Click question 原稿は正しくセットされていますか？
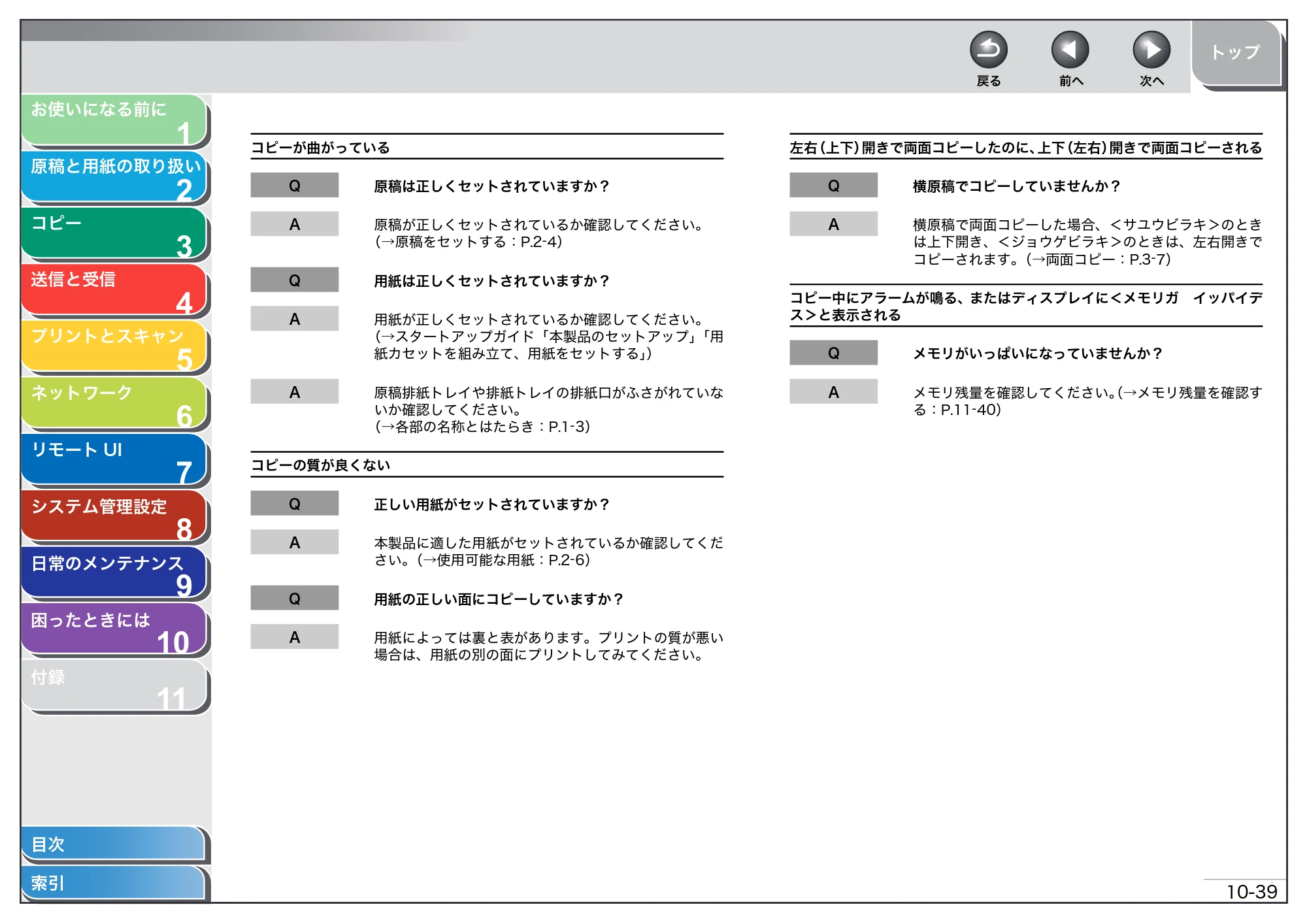The width and height of the screenshot is (1307, 924). 491,186
